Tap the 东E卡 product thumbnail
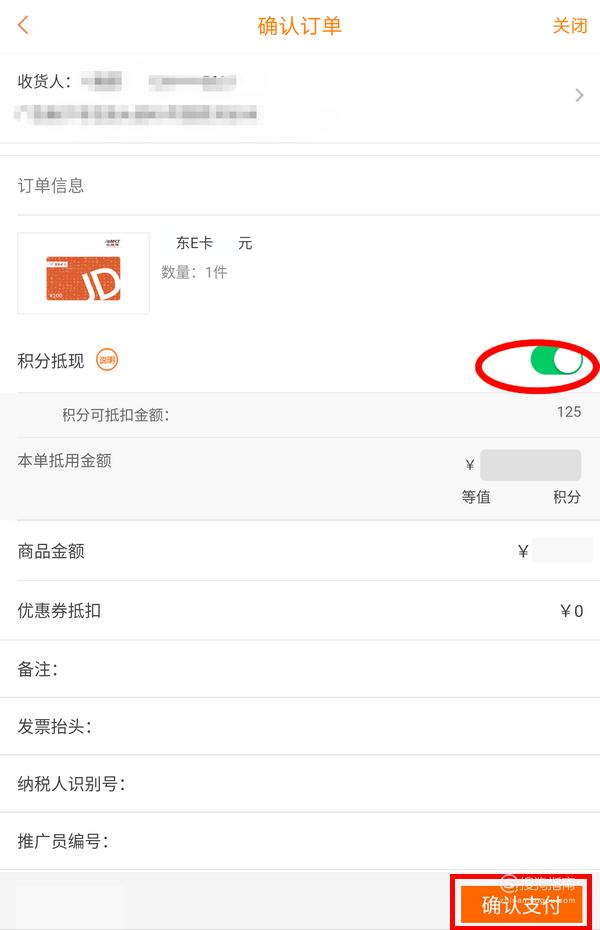The height and width of the screenshot is (930, 600). click(84, 273)
